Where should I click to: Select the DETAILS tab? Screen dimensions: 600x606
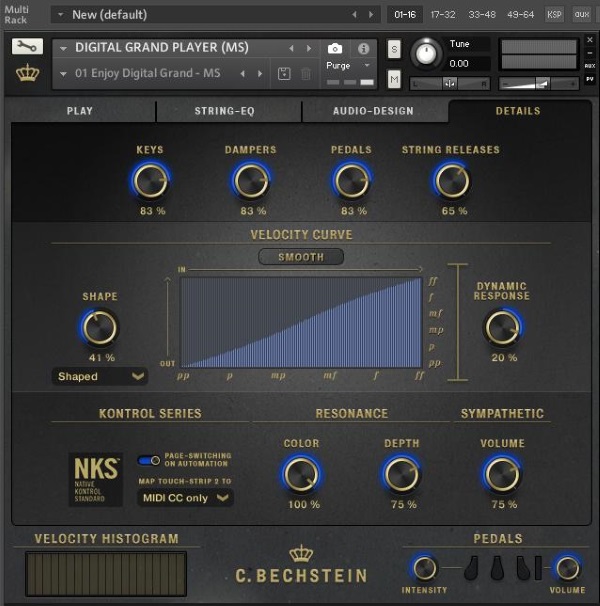pyautogui.click(x=518, y=111)
